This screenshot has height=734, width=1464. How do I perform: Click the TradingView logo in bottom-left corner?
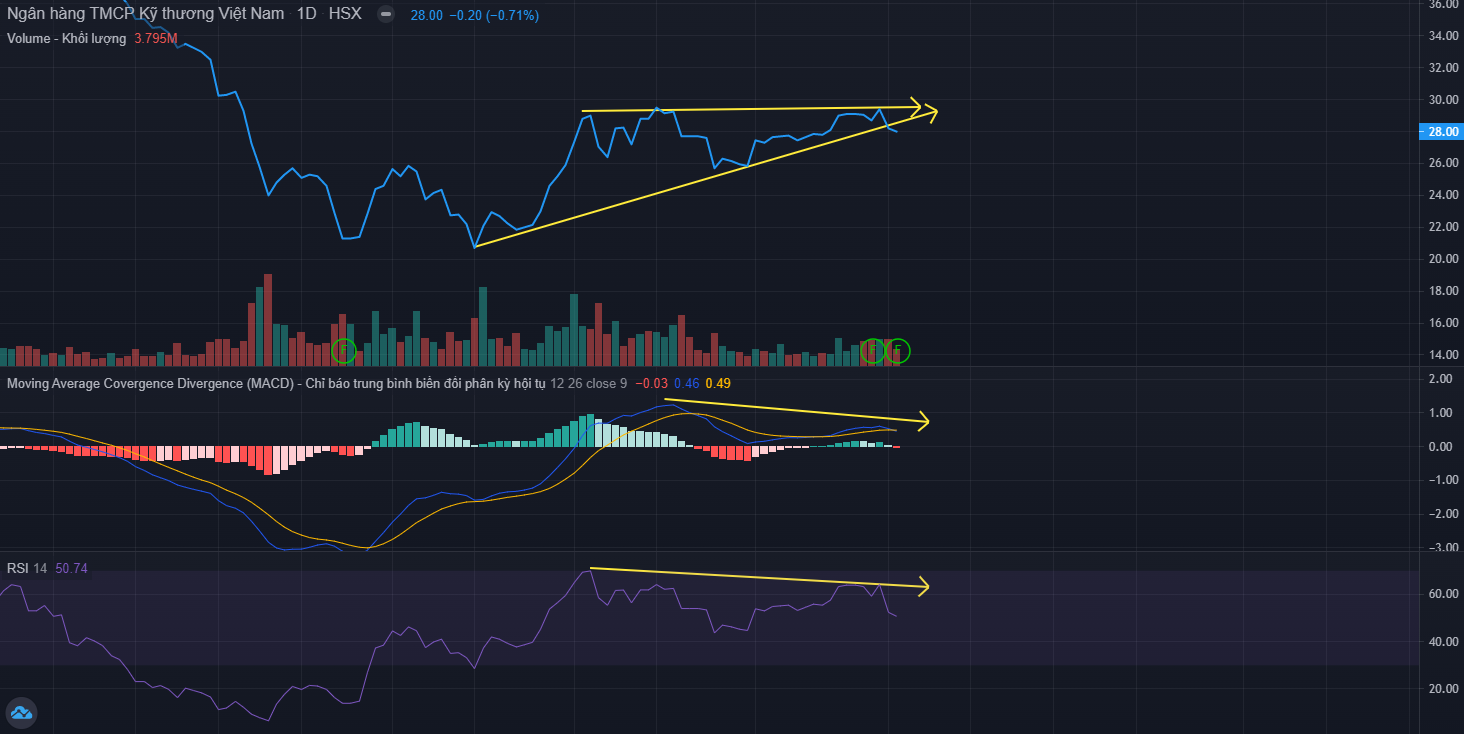pyautogui.click(x=21, y=713)
